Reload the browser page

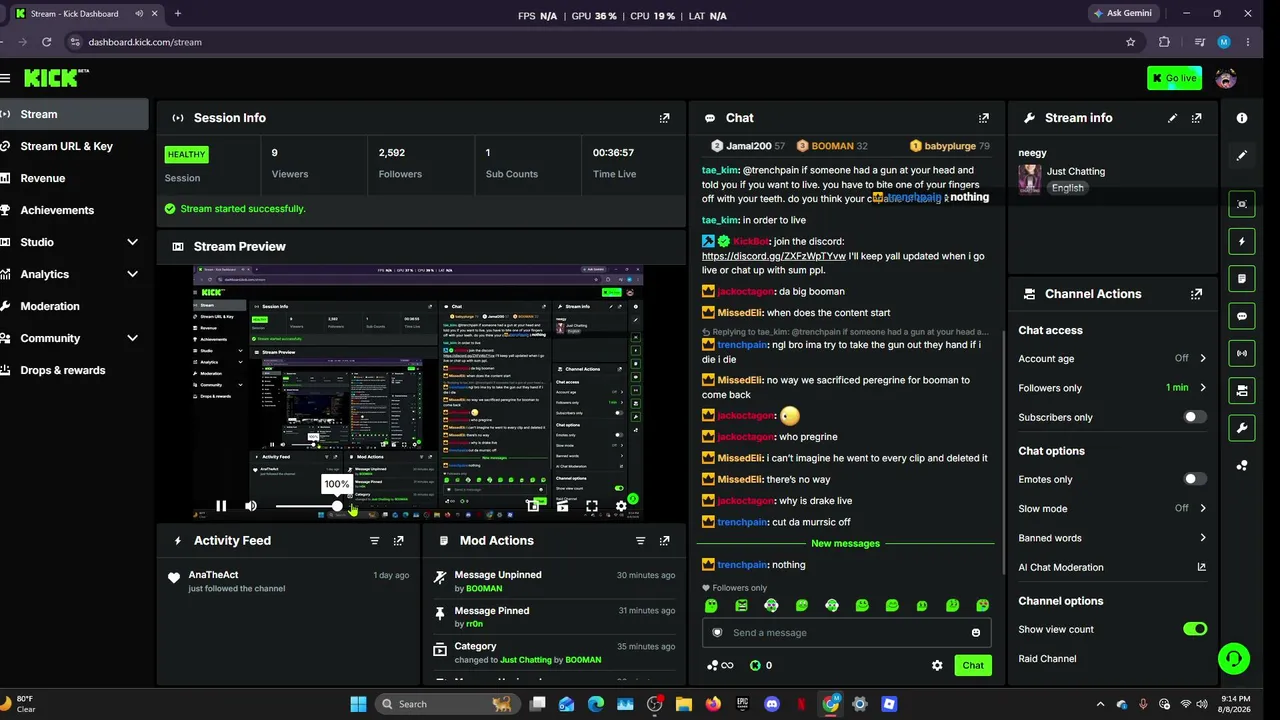tap(46, 42)
